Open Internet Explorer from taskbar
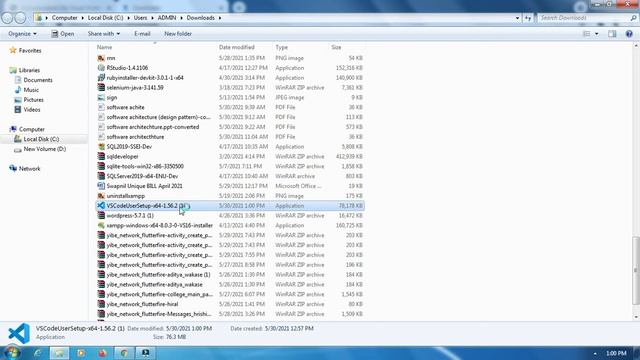The width and height of the screenshot is (640, 360). (38, 353)
